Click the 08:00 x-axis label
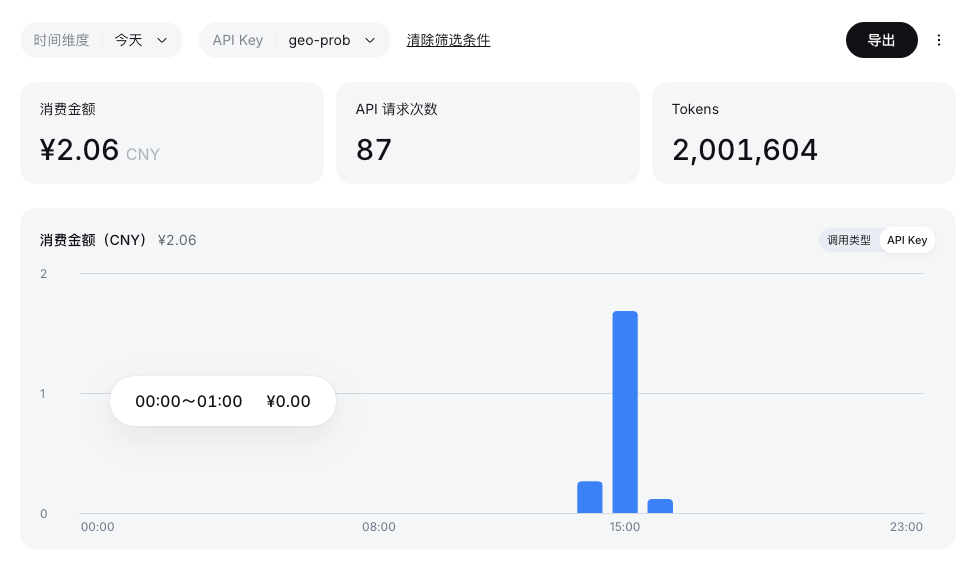Image resolution: width=976 pixels, height=565 pixels. pyautogui.click(x=378, y=526)
